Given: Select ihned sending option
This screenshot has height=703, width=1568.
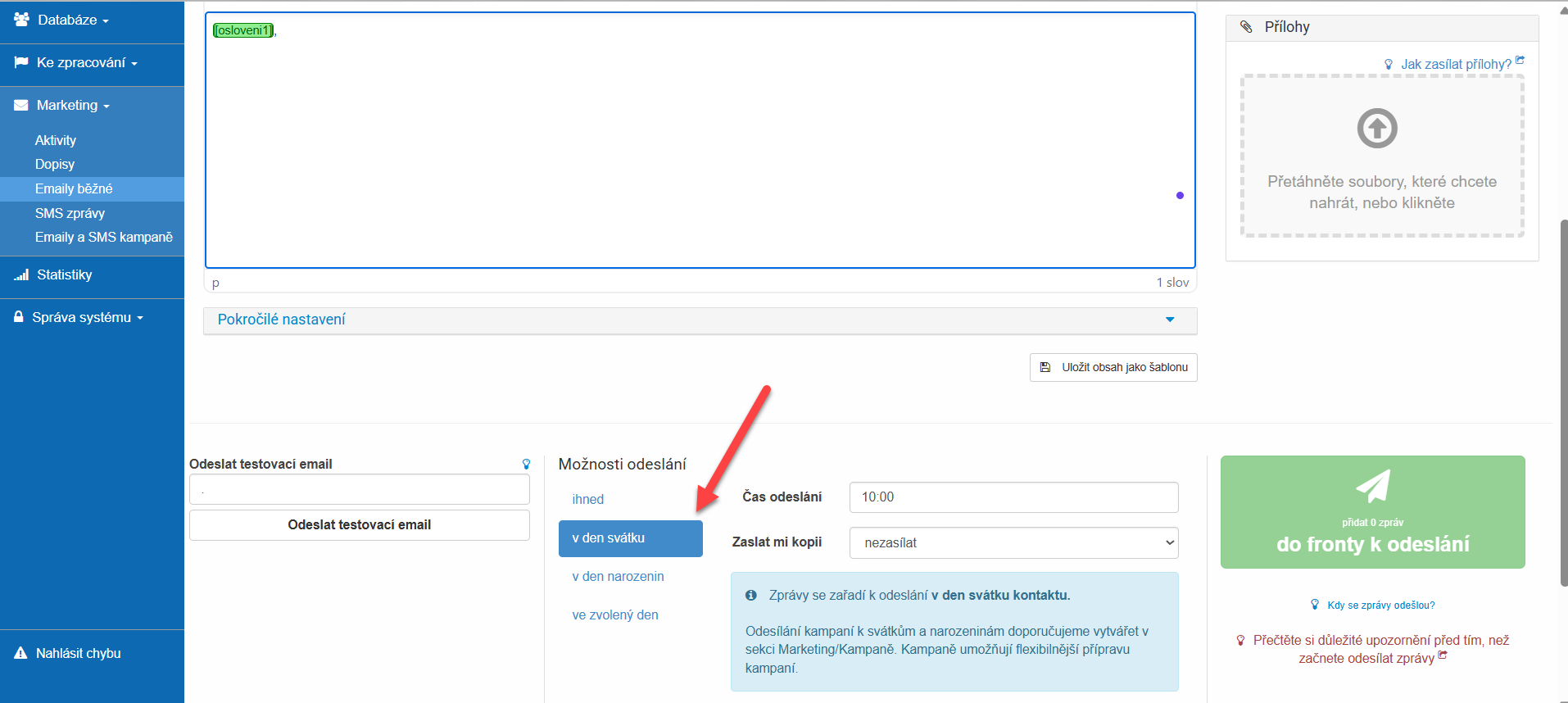Looking at the screenshot, I should pos(587,500).
